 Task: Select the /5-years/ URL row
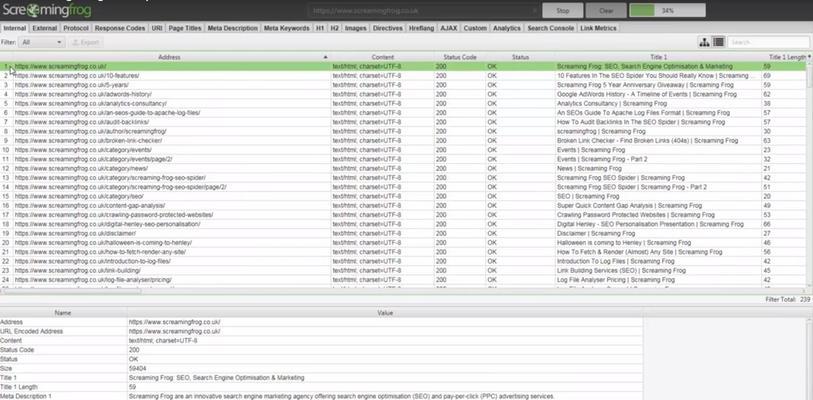click(403, 85)
